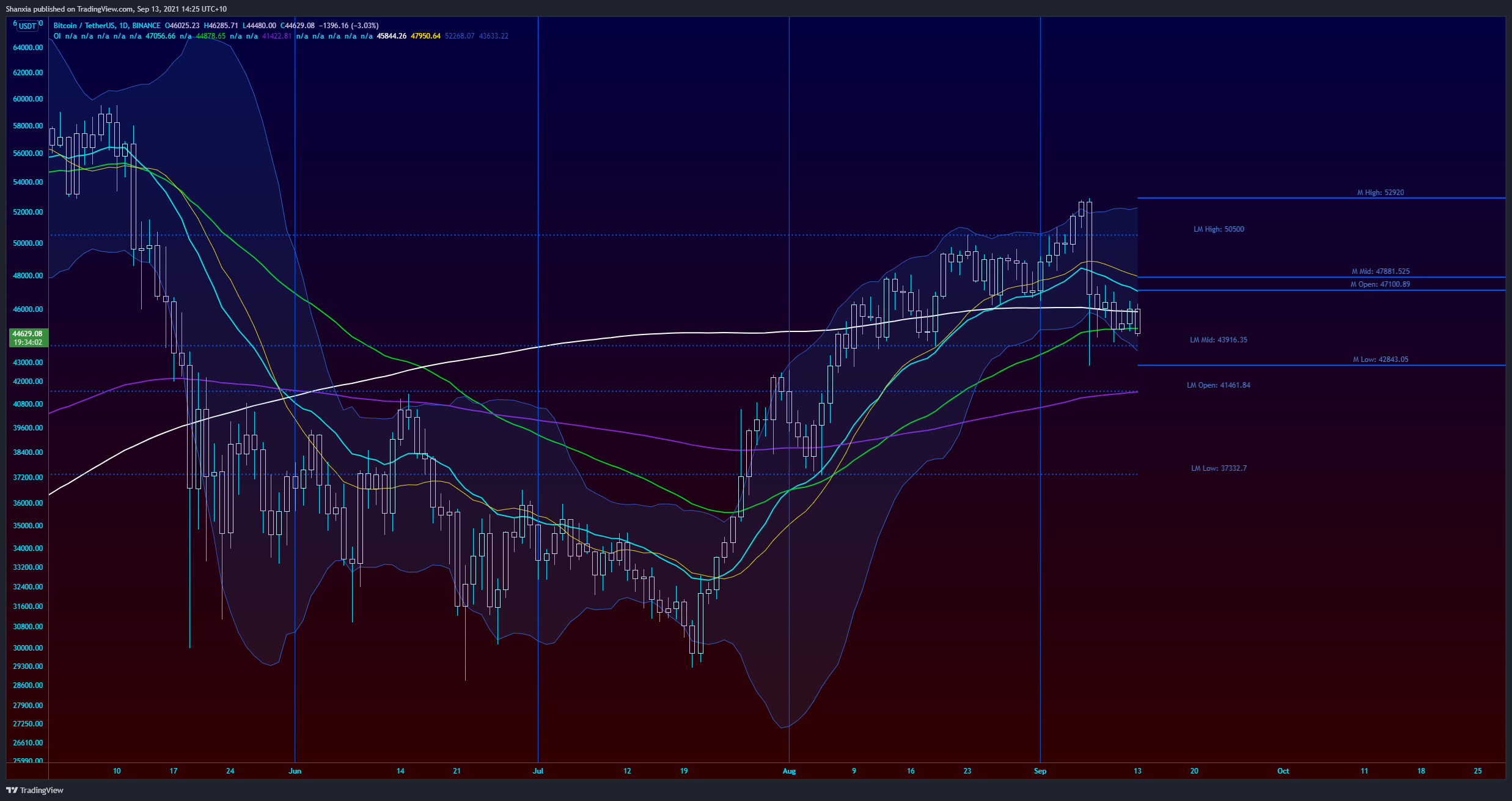Click the 52268.07 upper band value
The image size is (1512, 801).
pyautogui.click(x=460, y=36)
